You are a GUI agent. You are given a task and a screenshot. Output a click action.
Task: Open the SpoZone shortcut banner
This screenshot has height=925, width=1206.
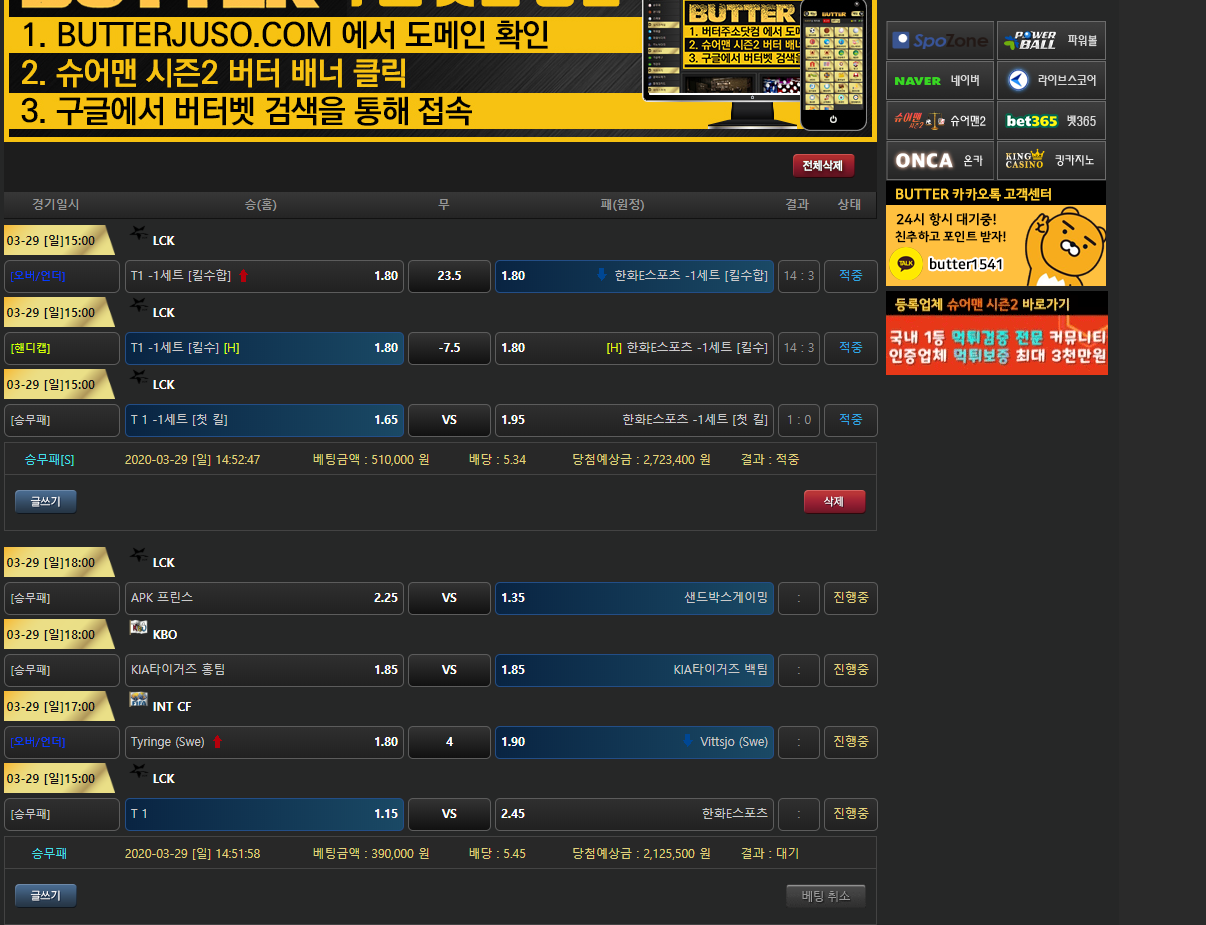939,41
